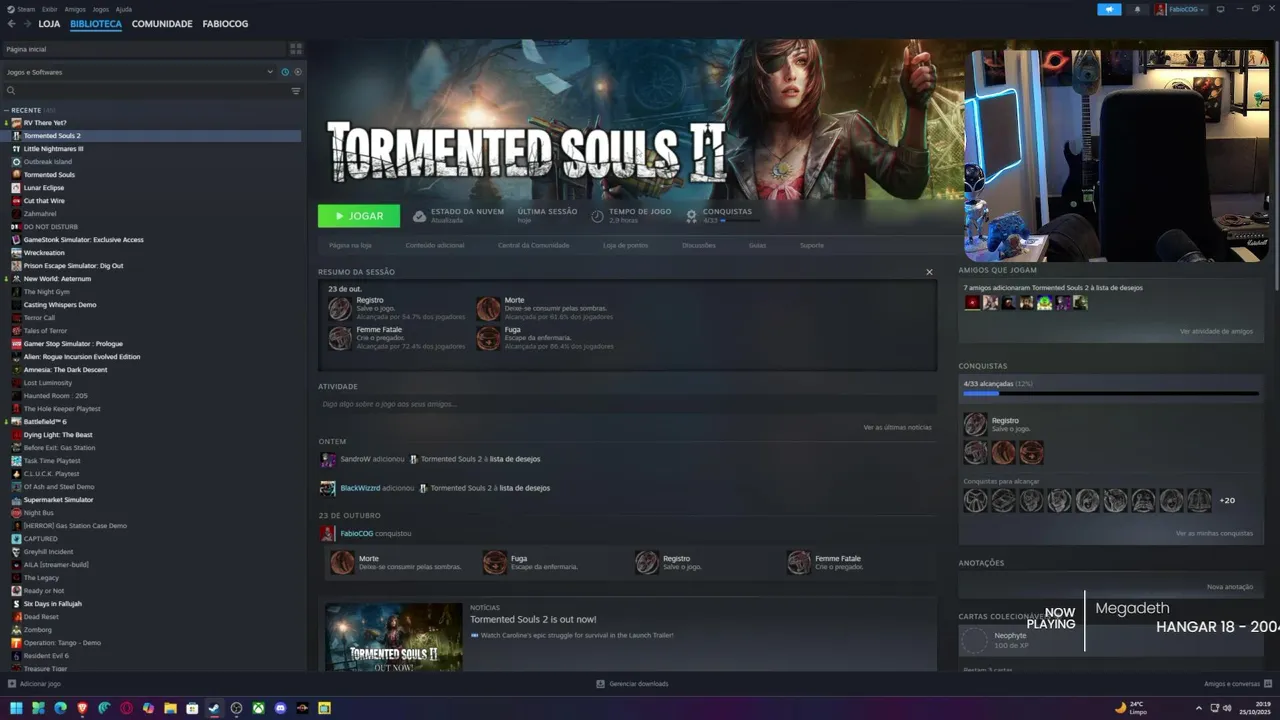Click the Morte achievement icon in session summary
The height and width of the screenshot is (720, 1280).
pos(488,308)
